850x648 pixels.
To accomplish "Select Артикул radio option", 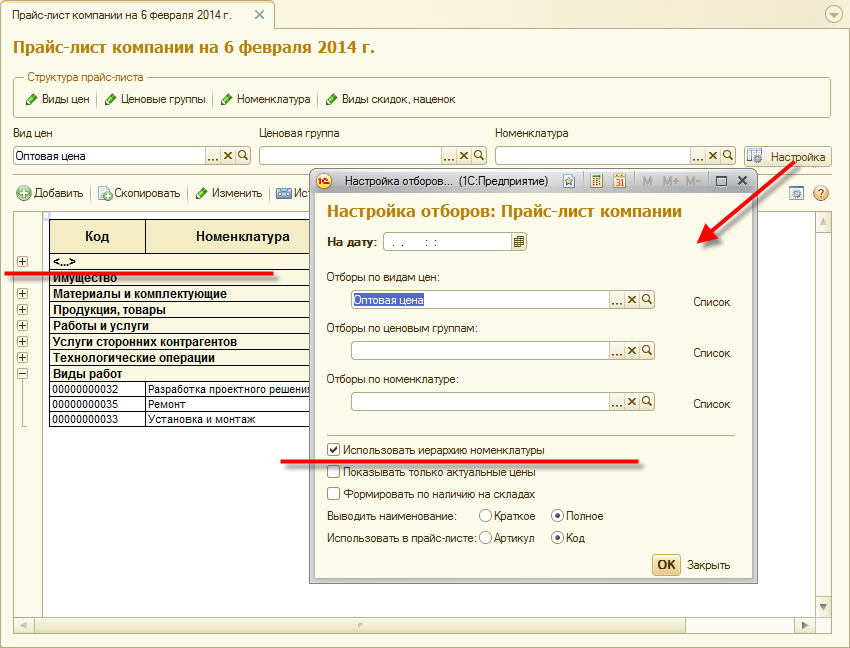I will click(486, 538).
